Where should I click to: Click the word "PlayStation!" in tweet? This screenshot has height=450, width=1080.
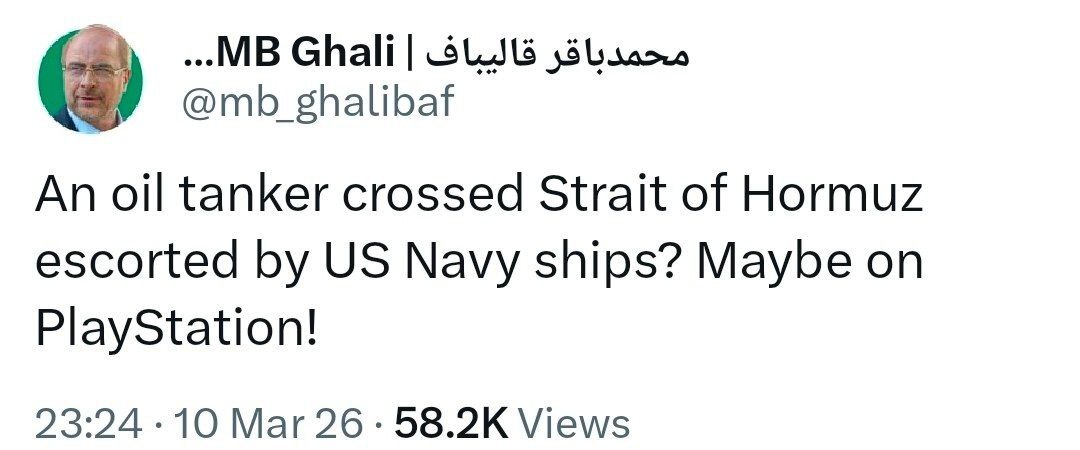(x=175, y=328)
